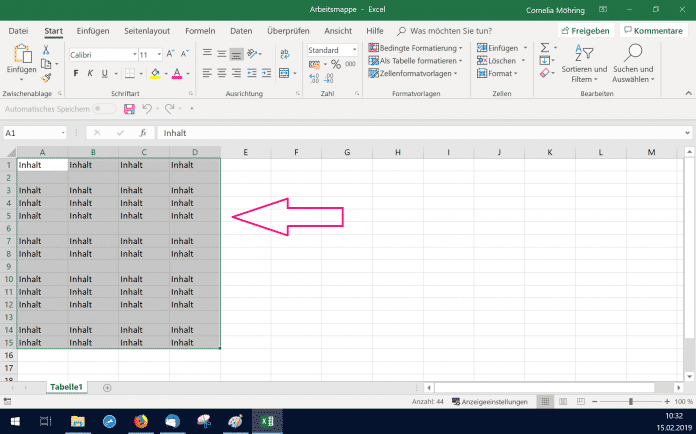Screen dimensions: 696x434
Task: Click the Kommentare button
Action: pyautogui.click(x=652, y=31)
